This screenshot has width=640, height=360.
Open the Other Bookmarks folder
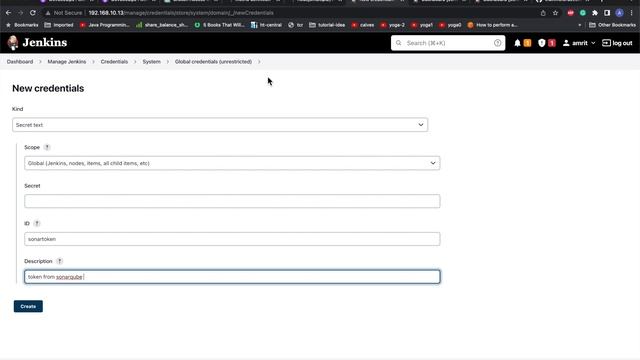click(x=612, y=25)
